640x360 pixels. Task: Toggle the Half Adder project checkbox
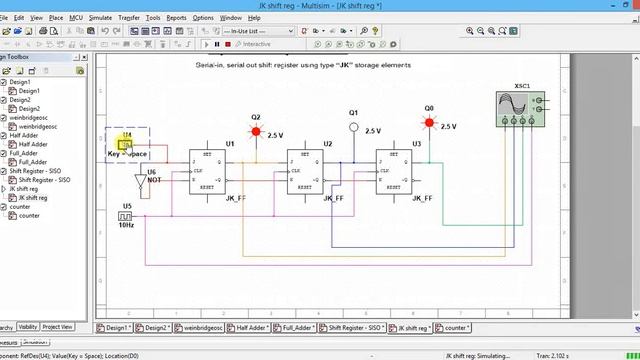point(4,136)
